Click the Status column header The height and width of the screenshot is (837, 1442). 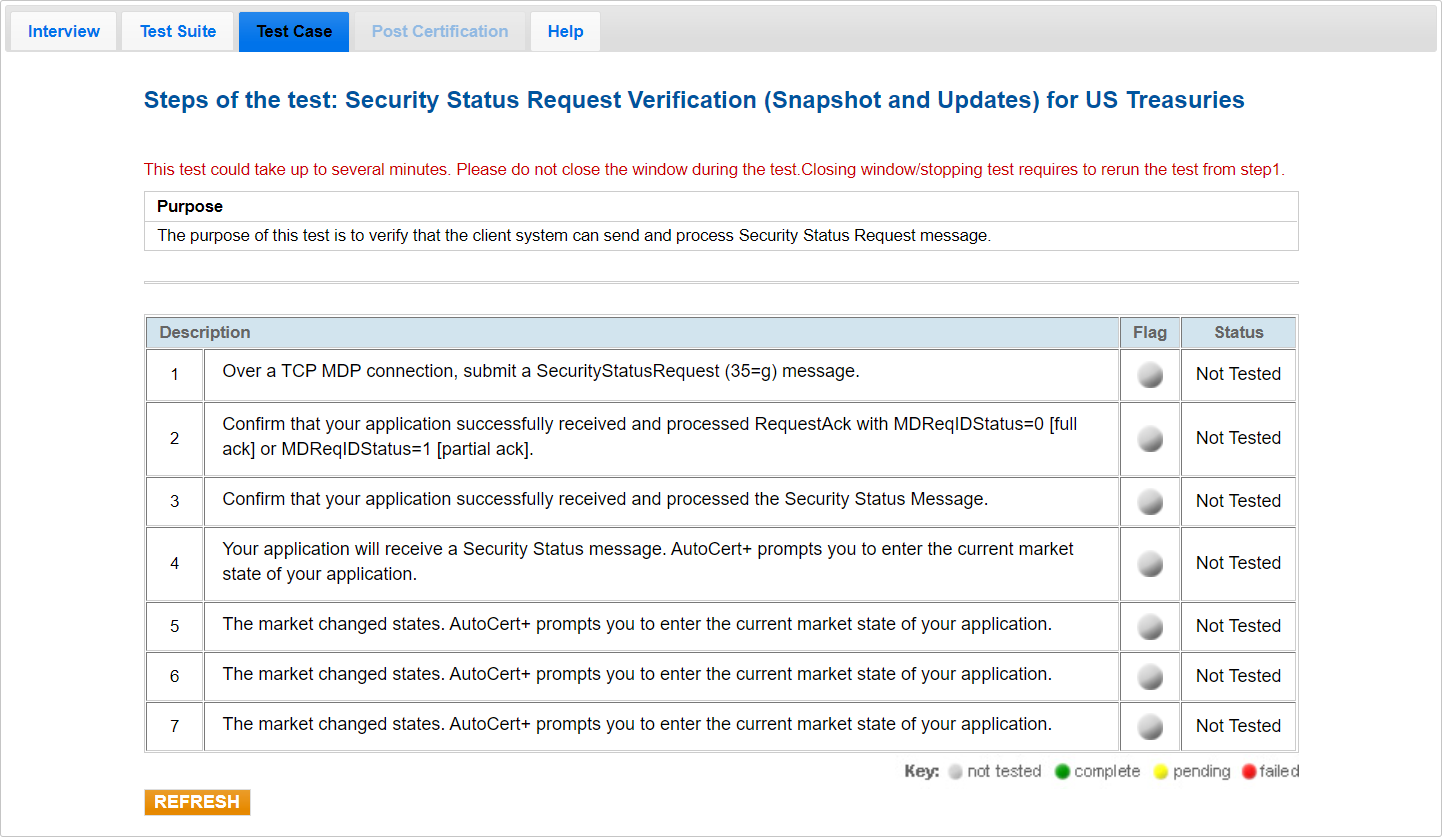click(1238, 333)
